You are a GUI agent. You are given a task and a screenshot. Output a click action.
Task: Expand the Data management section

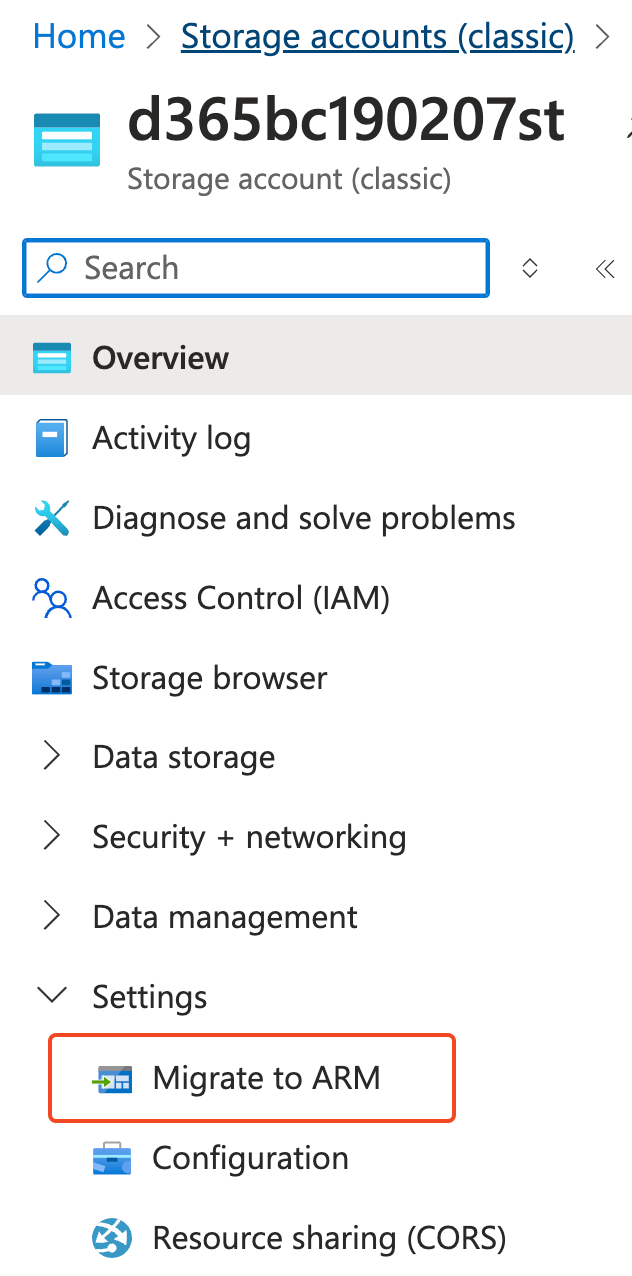point(52,917)
